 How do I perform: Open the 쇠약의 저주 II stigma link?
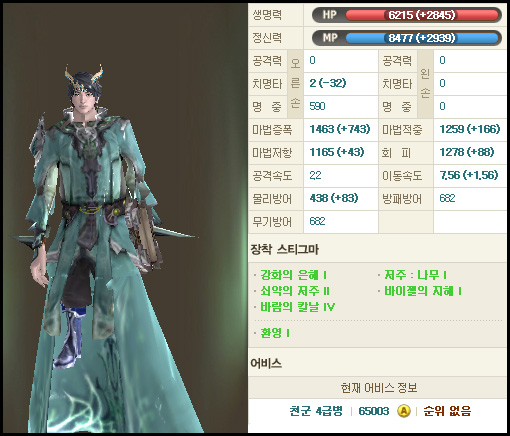click(x=295, y=291)
